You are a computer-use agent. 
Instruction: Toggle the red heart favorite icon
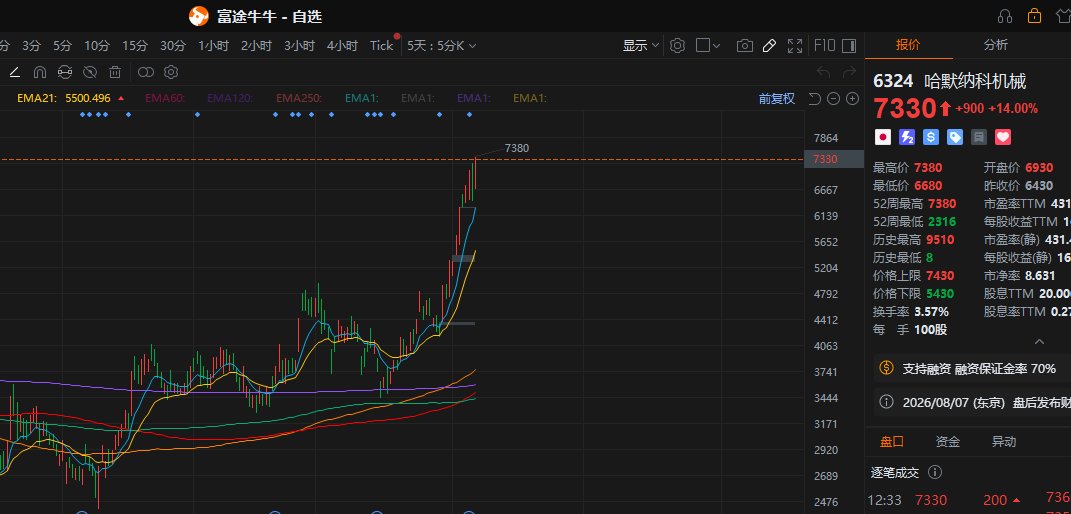(x=1003, y=137)
